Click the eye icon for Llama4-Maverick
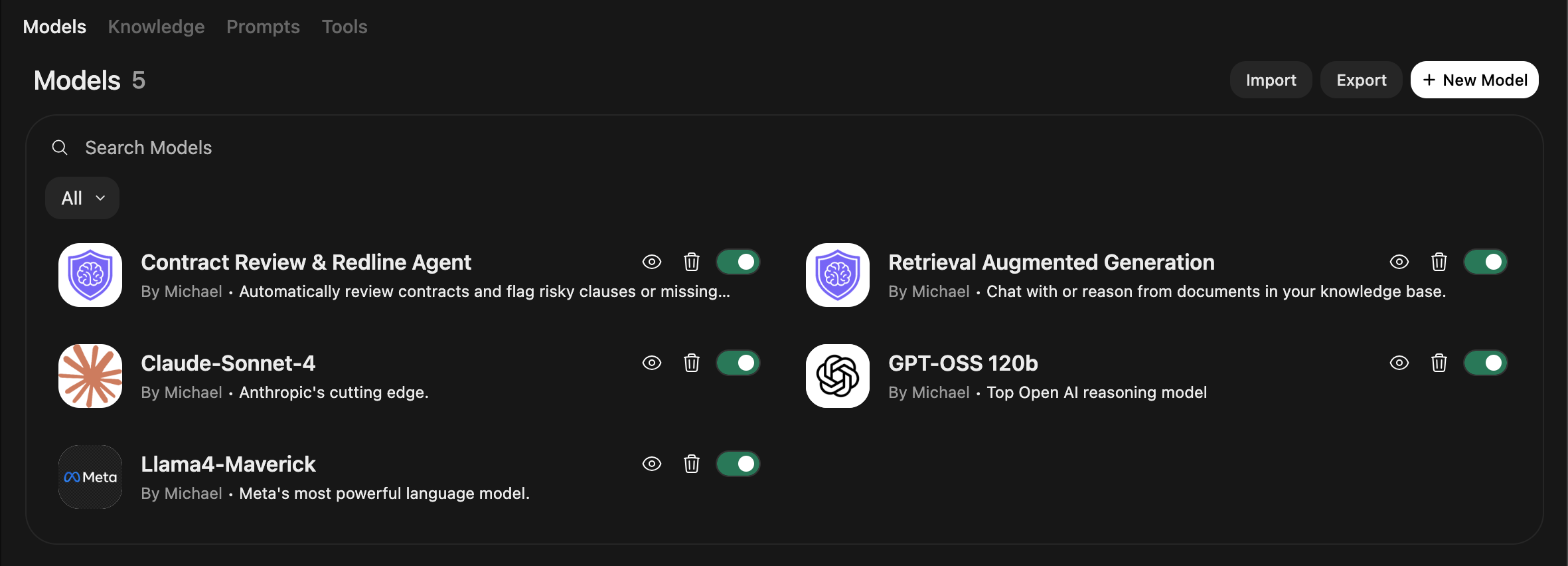 (x=652, y=464)
